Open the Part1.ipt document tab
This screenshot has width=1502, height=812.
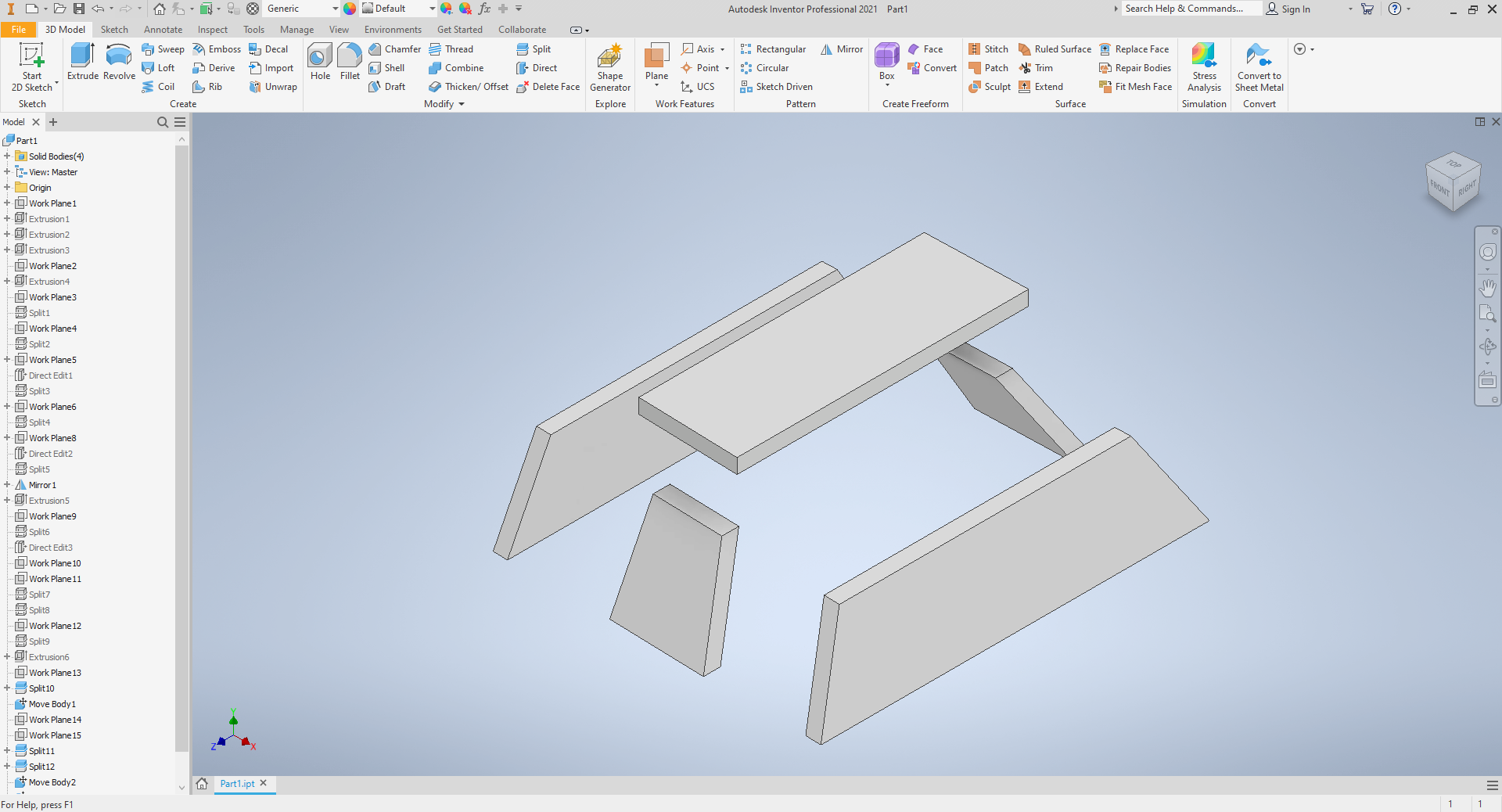pos(237,784)
